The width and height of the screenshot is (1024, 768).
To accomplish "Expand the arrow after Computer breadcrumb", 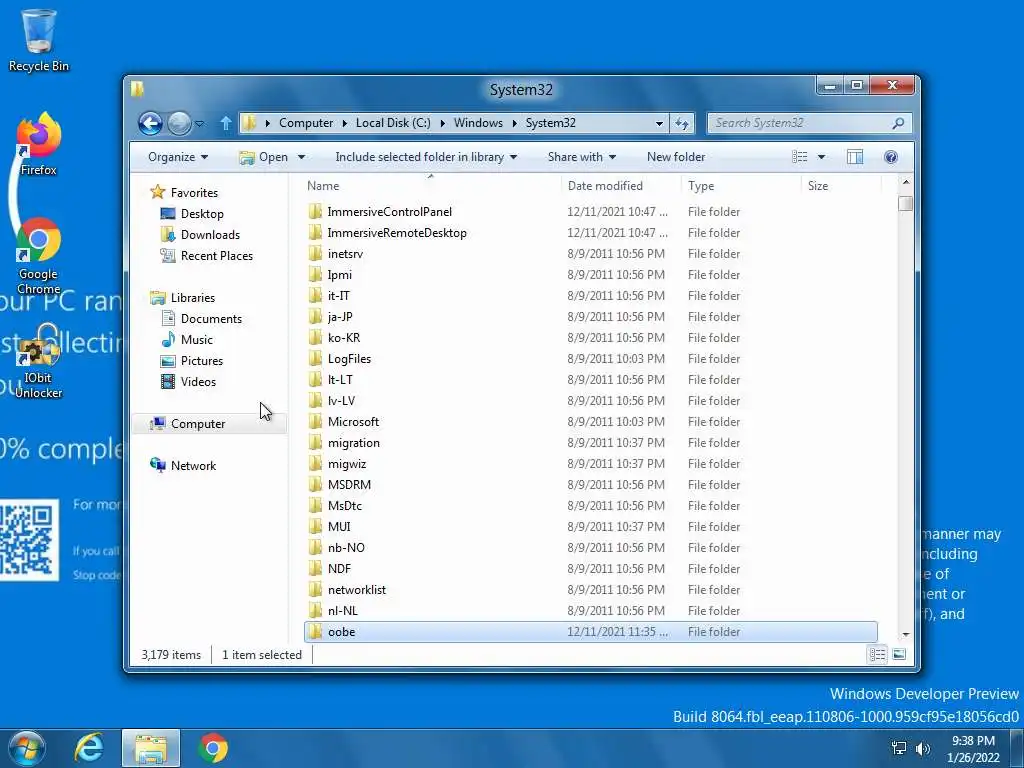I will click(344, 123).
